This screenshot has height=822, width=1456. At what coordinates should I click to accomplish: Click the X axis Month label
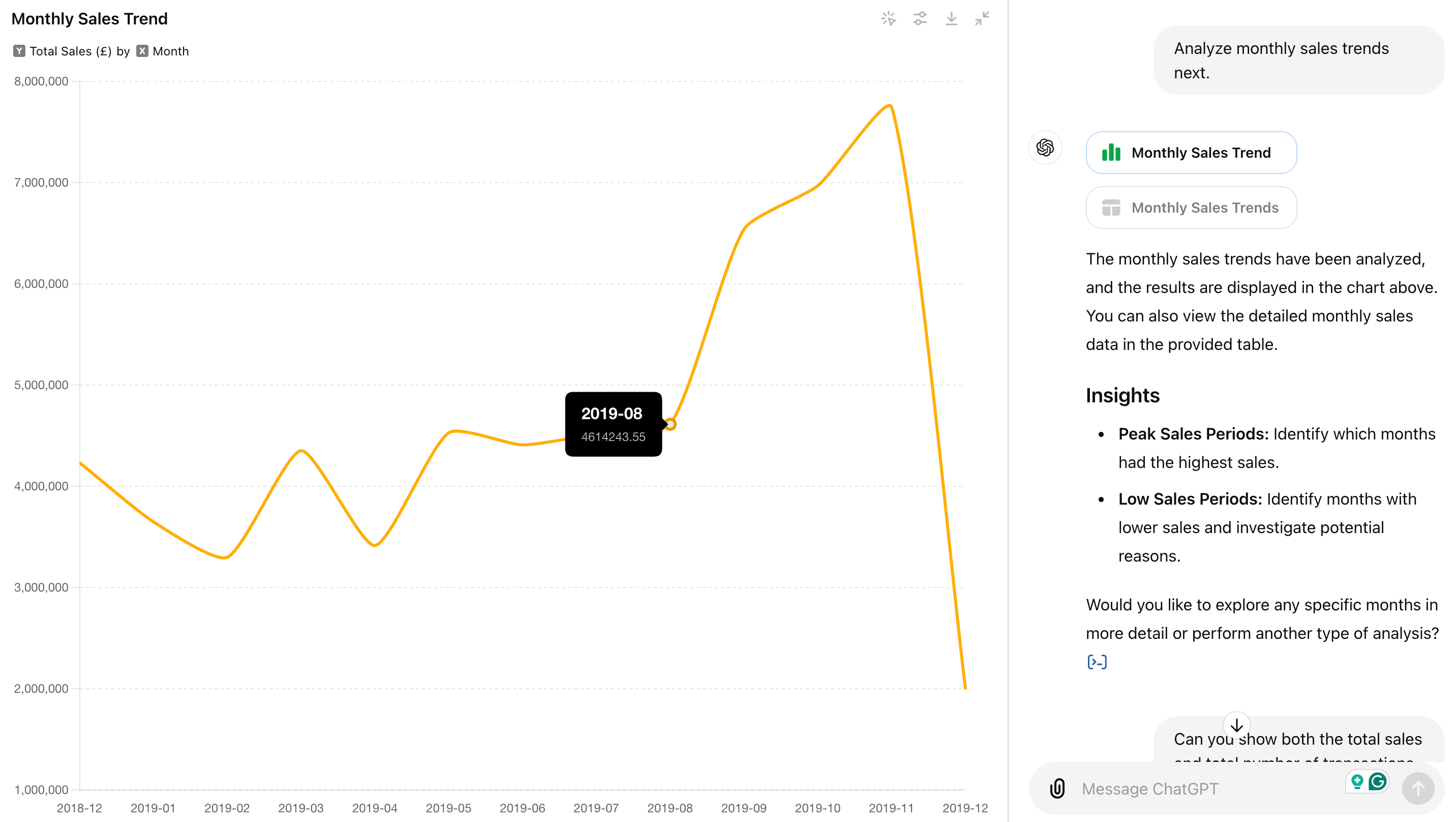pos(170,51)
